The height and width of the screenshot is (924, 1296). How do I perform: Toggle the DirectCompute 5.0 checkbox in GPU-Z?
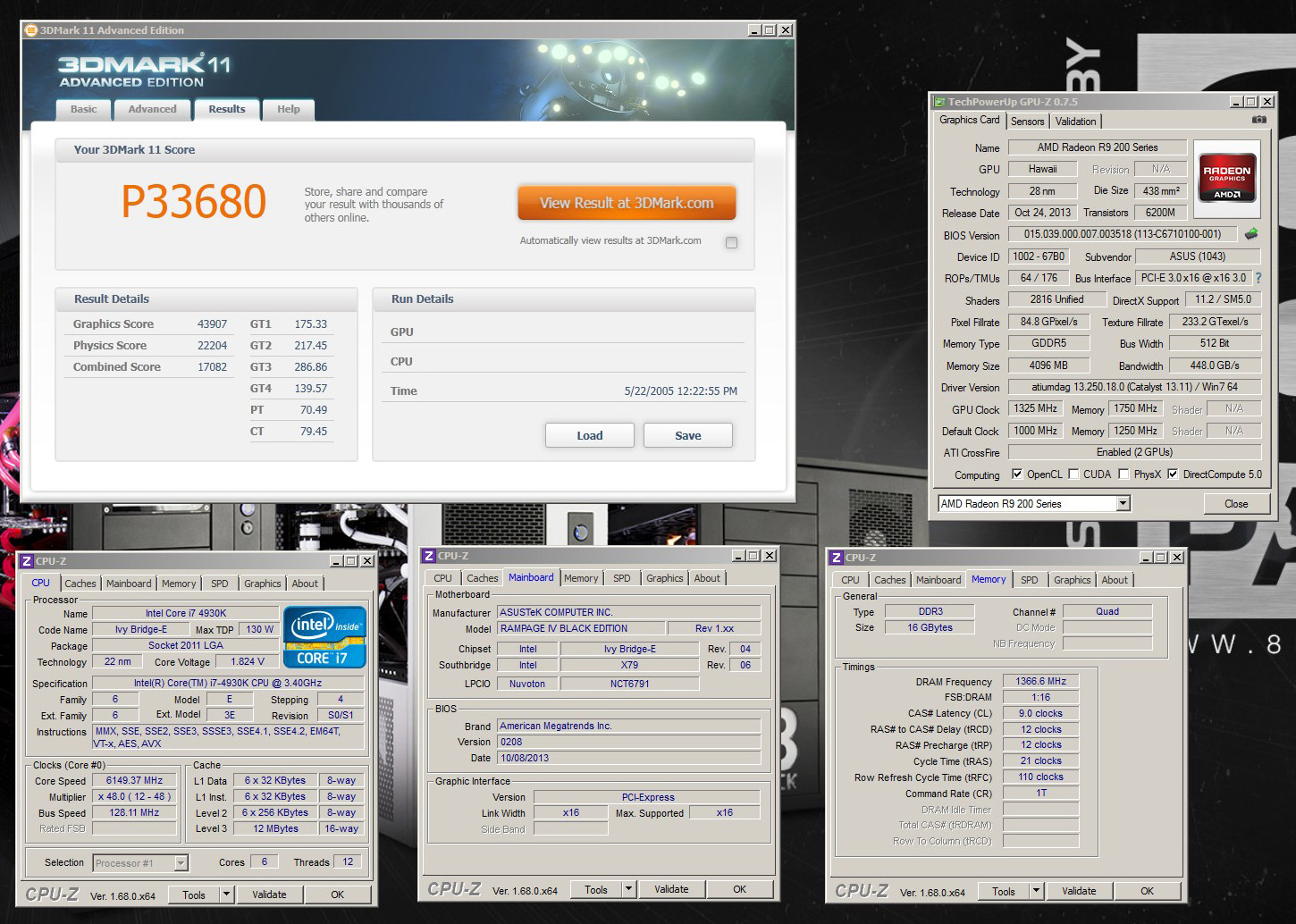pyautogui.click(x=1173, y=475)
